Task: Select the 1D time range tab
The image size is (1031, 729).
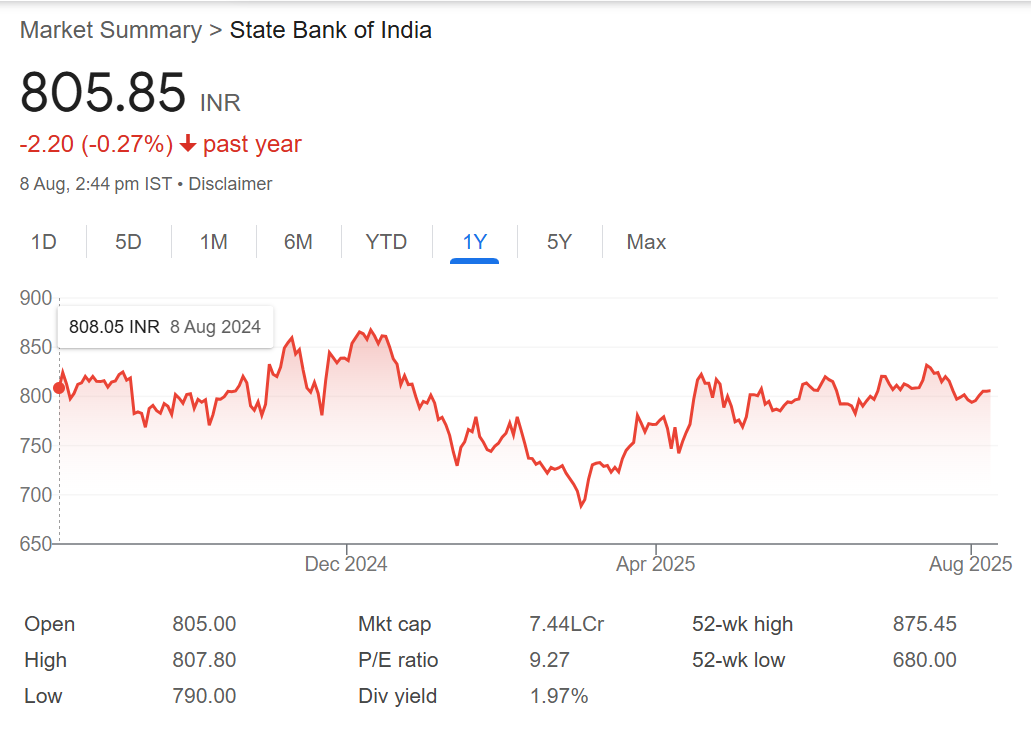Action: (x=43, y=242)
